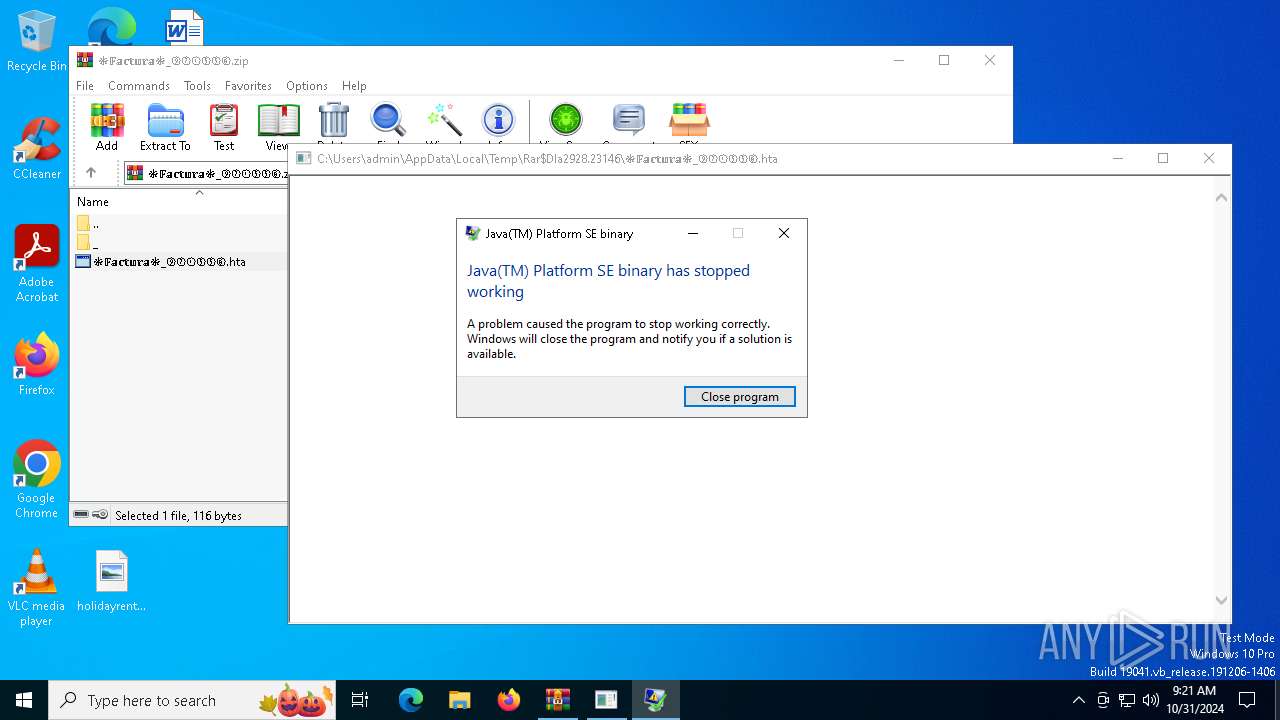Open the Windows Start menu
The image size is (1280, 720).
(24, 700)
